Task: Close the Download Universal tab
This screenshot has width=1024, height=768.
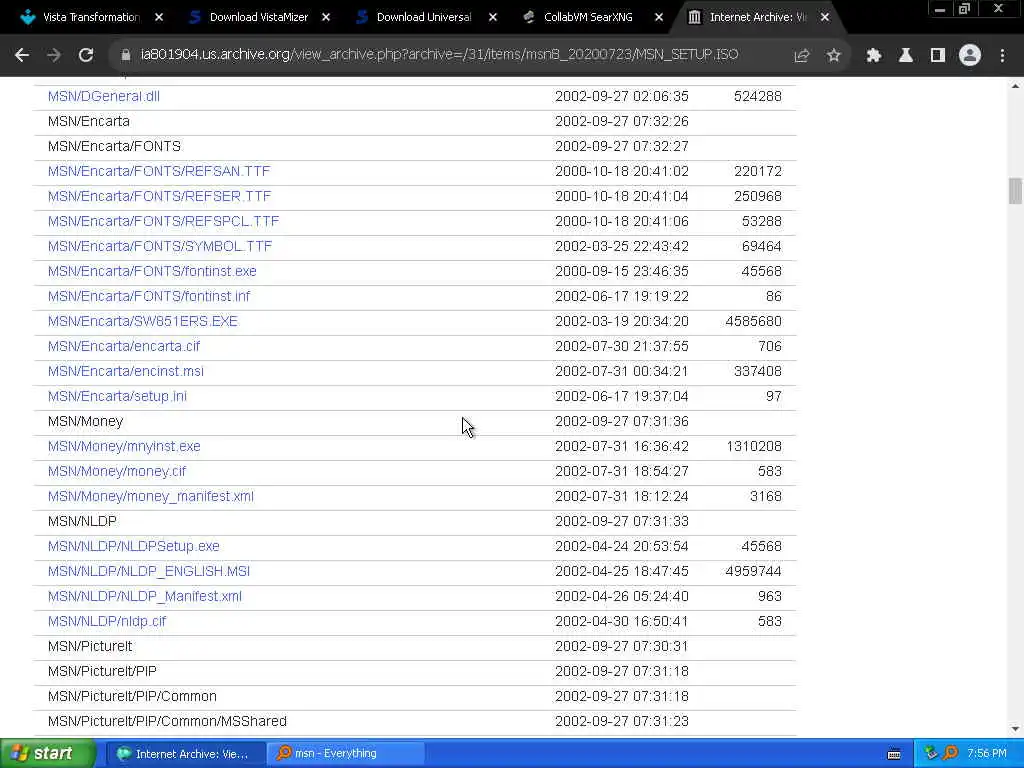Action: pyautogui.click(x=493, y=17)
